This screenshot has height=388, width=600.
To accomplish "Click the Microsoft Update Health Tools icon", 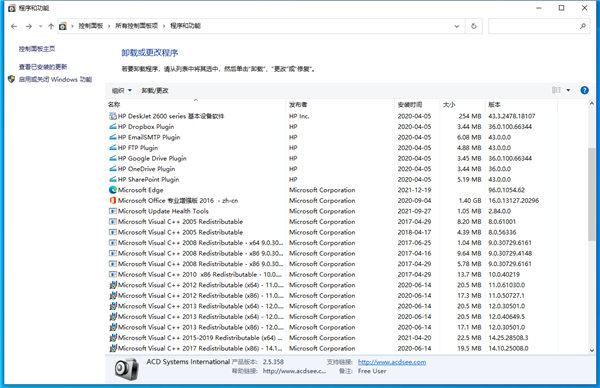I will point(113,211).
